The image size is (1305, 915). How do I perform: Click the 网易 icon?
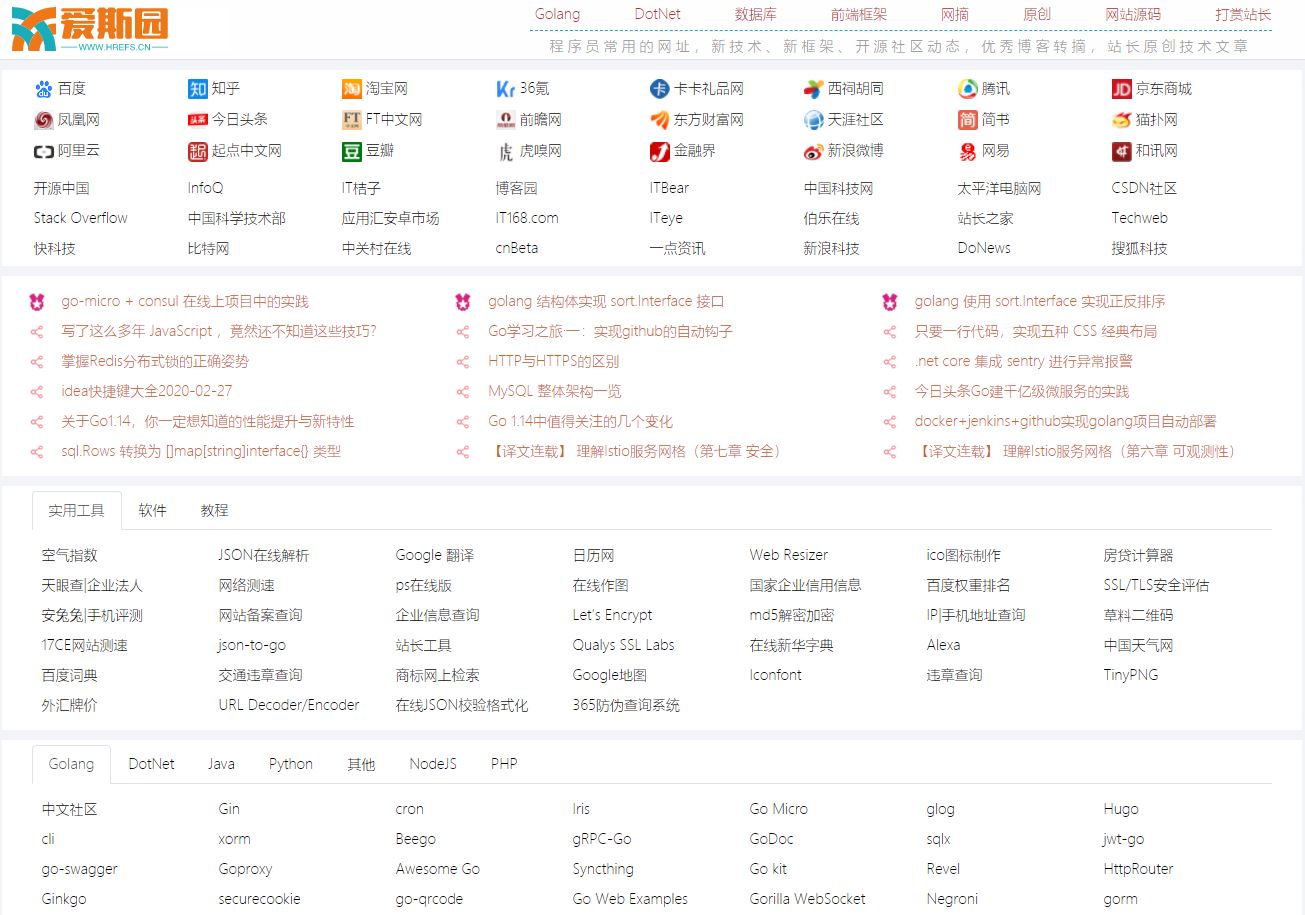tap(967, 151)
